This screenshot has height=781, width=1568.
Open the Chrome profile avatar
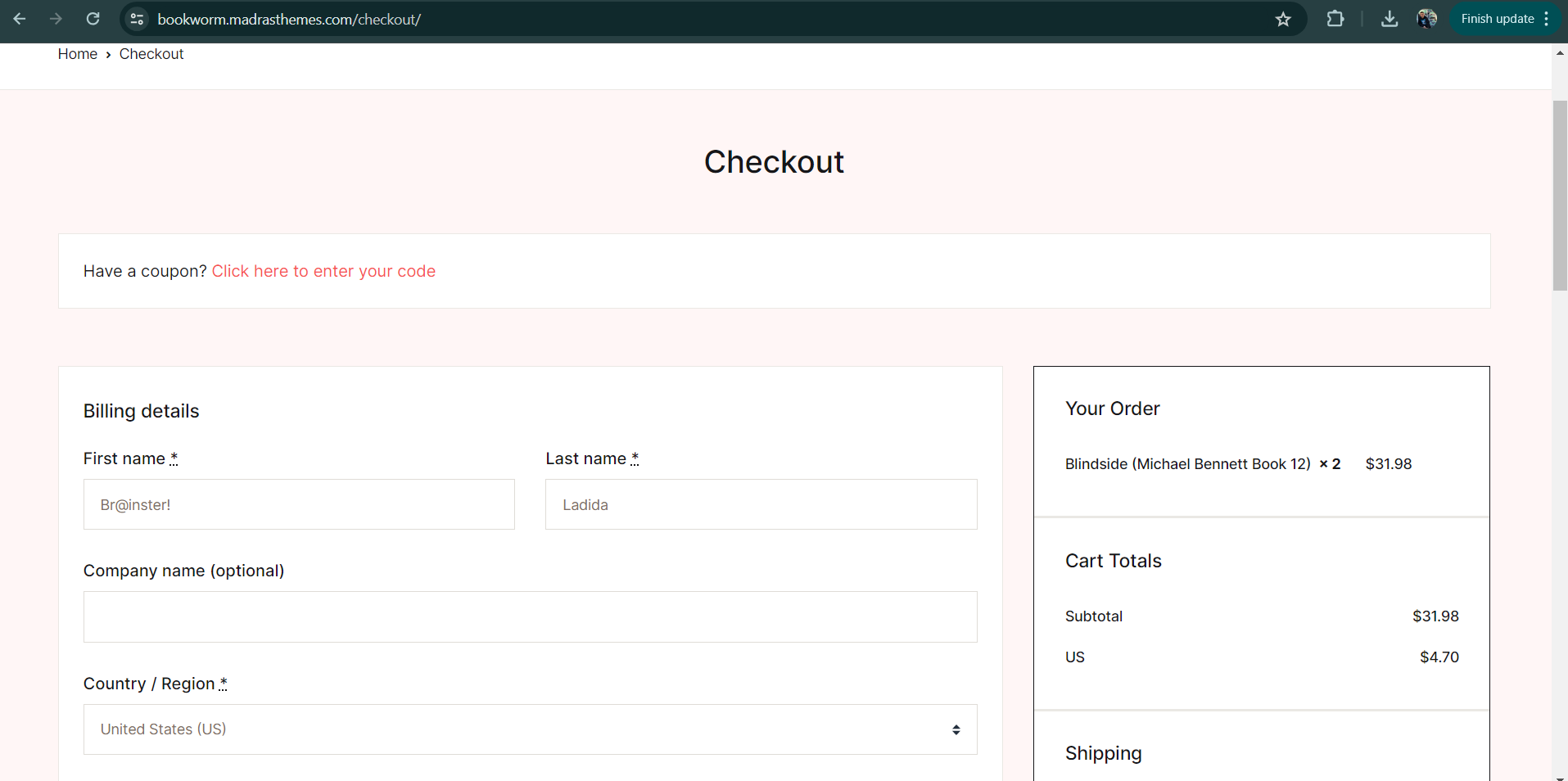(x=1426, y=19)
